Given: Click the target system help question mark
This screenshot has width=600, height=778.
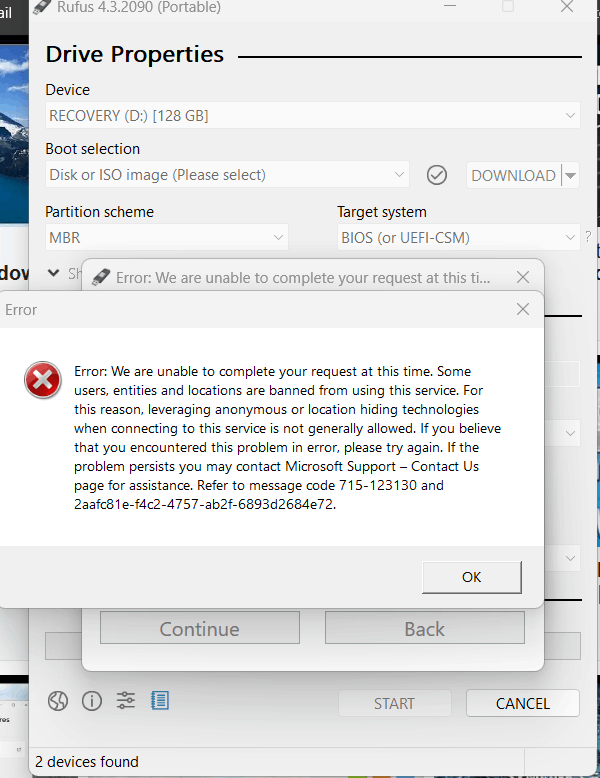Looking at the screenshot, I should coord(588,236).
